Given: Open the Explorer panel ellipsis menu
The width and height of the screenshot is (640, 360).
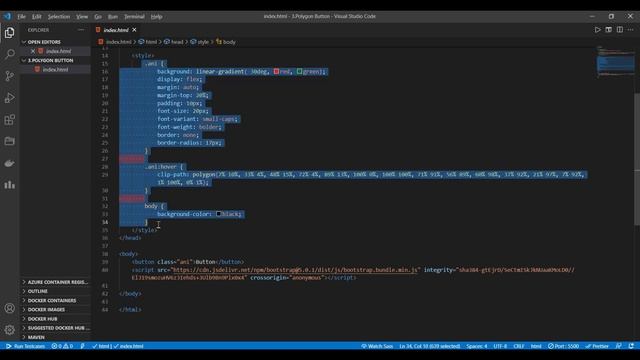Looking at the screenshot, I should pos(81,30).
